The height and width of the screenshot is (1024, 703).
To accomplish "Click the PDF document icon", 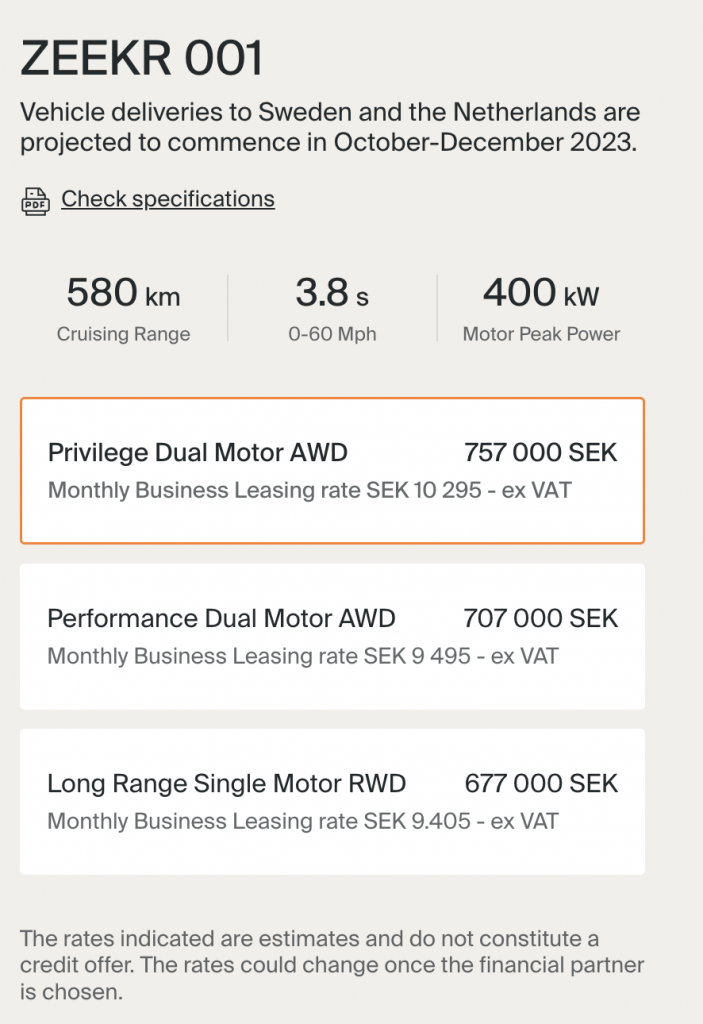I will click(x=35, y=200).
